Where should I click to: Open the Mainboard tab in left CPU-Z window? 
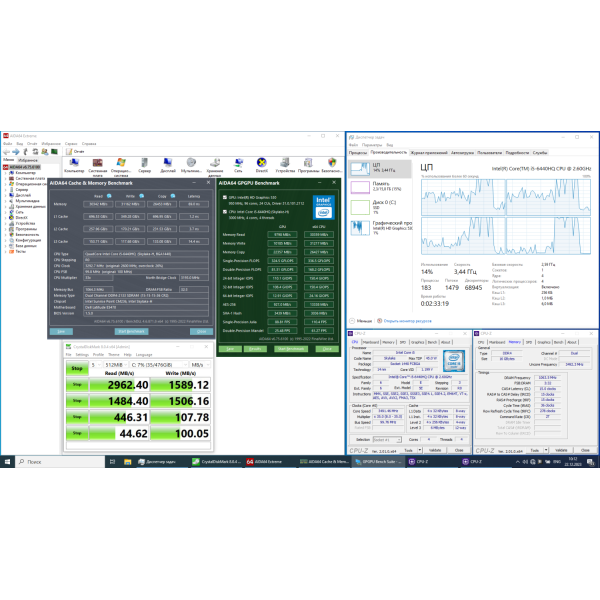coord(371,342)
